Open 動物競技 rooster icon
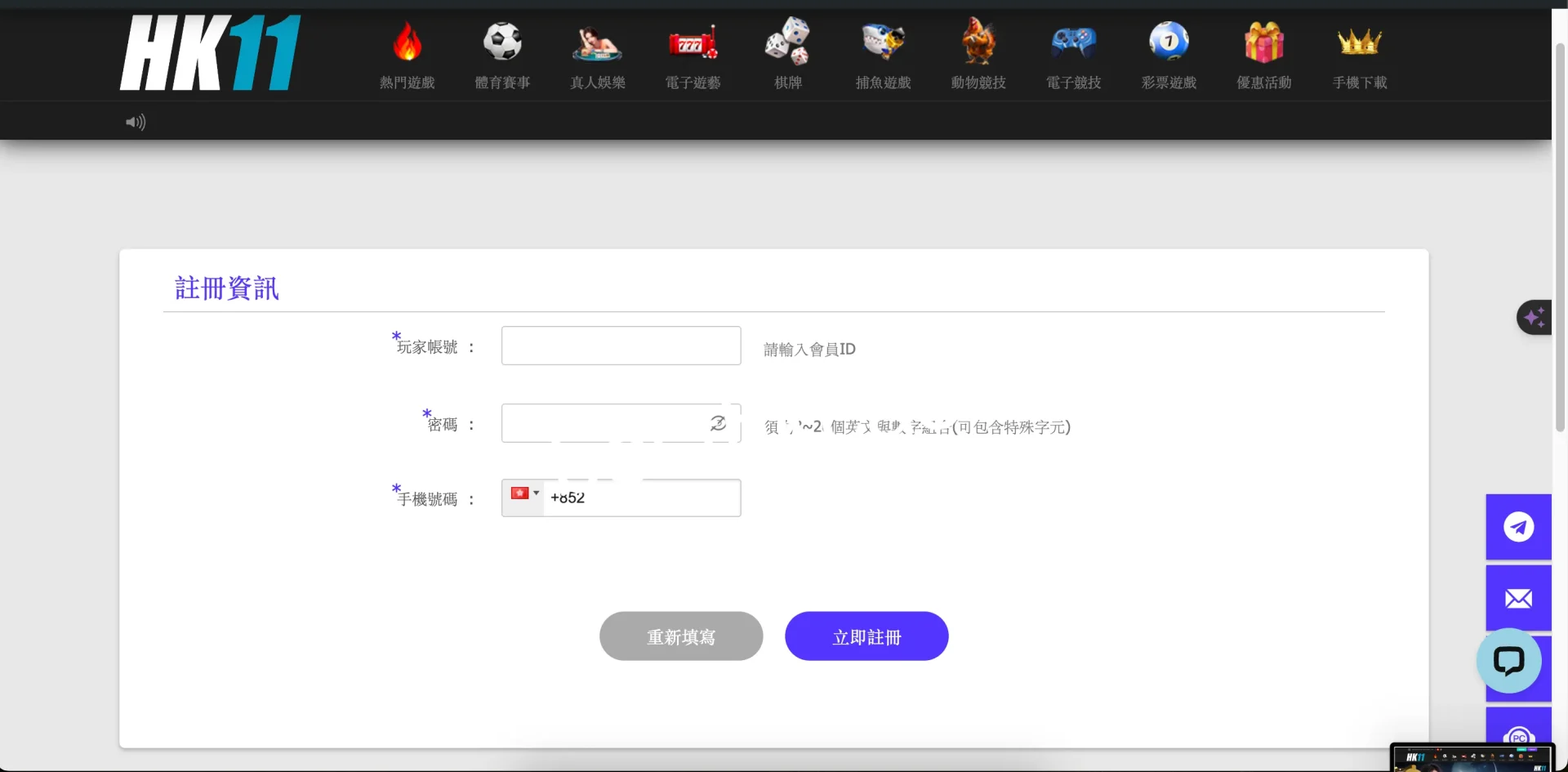 pyautogui.click(x=978, y=42)
